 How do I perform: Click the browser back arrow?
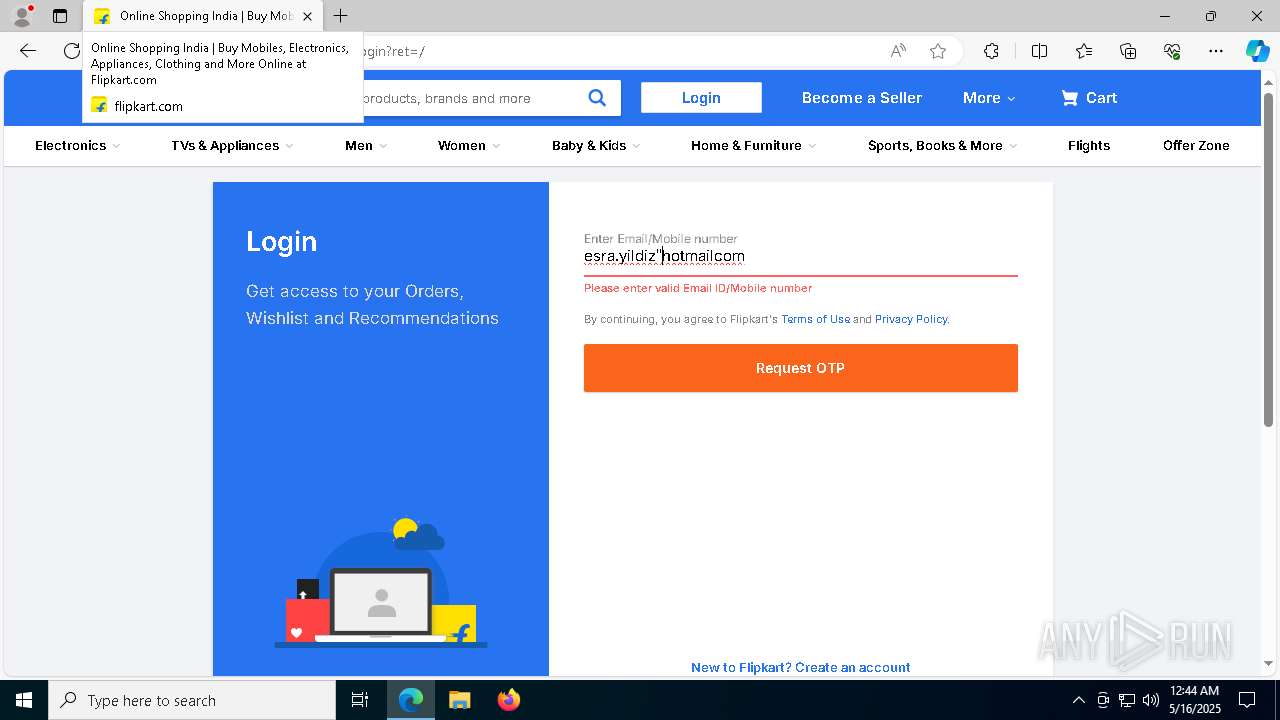pos(28,51)
